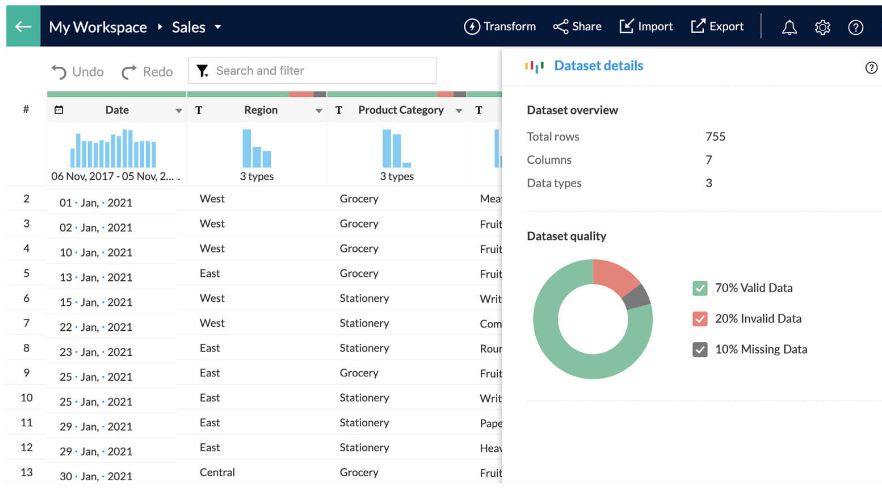882x492 pixels.
Task: Open settings gear icon
Action: coord(822,27)
